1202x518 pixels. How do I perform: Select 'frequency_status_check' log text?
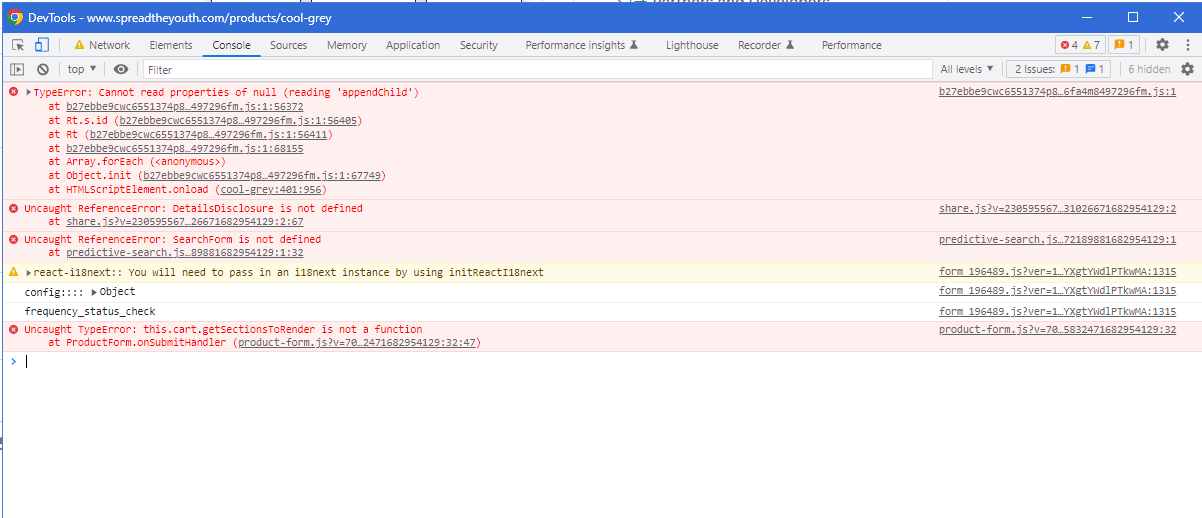(90, 312)
